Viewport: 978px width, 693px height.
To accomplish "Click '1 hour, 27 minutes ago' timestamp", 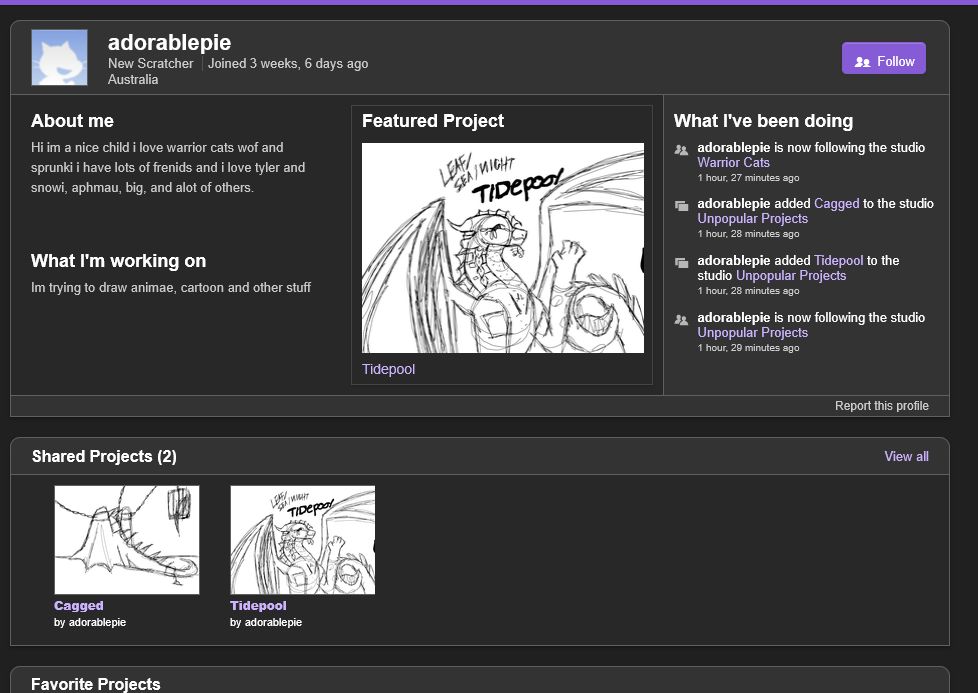I will 748,178.
